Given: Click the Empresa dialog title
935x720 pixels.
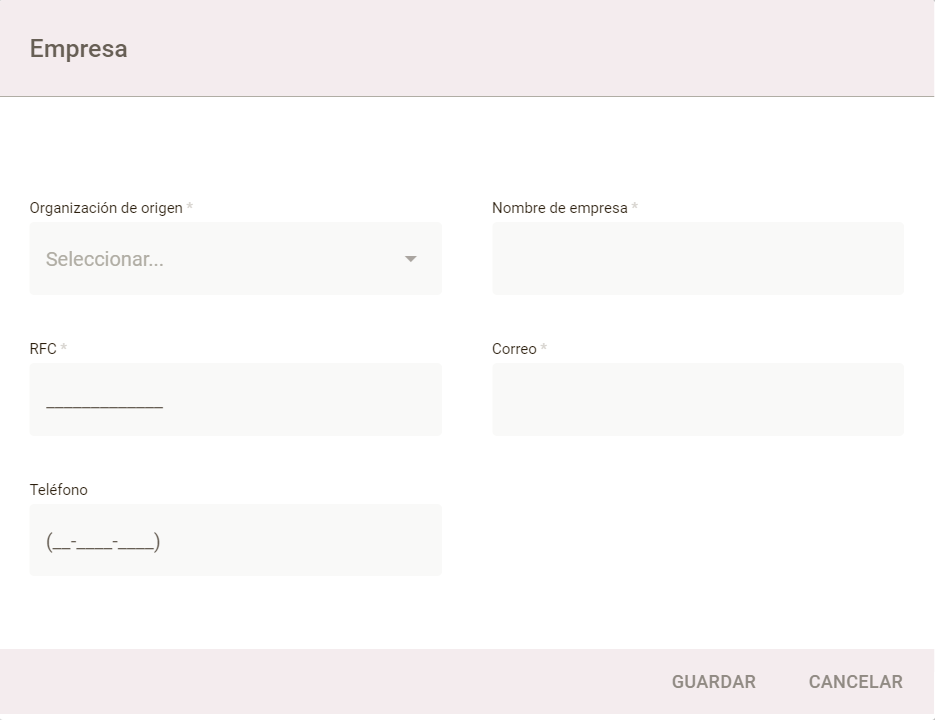Looking at the screenshot, I should pyautogui.click(x=78, y=49).
